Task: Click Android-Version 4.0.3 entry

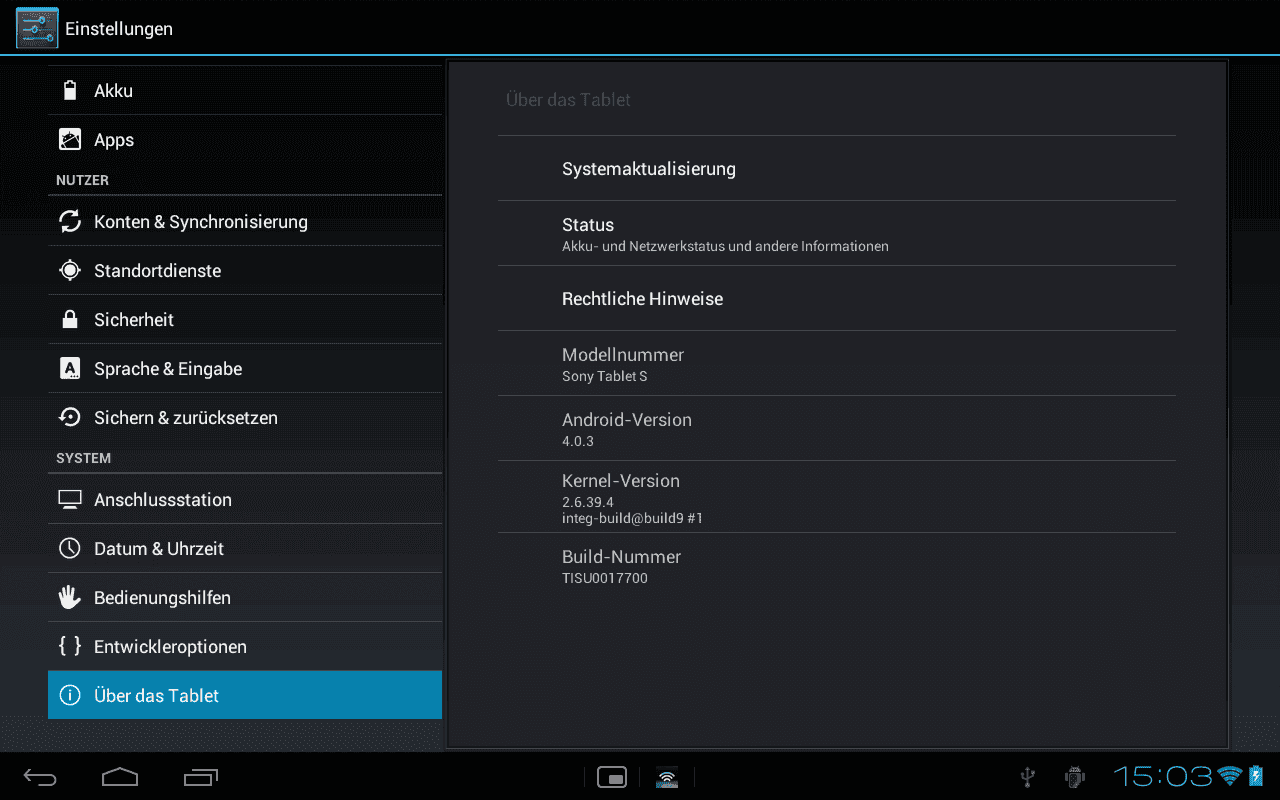Action: (x=837, y=428)
